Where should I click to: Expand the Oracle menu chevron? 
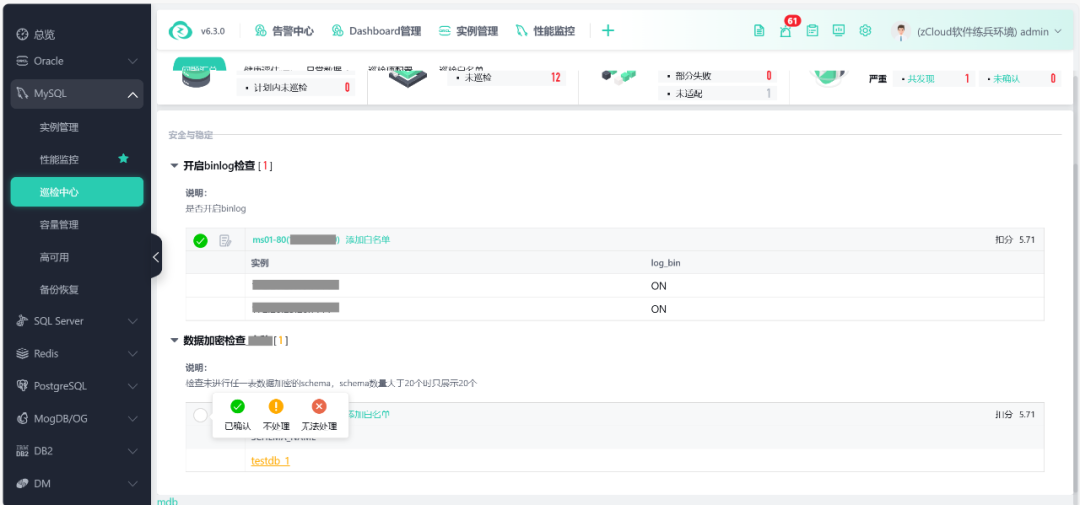coord(134,61)
